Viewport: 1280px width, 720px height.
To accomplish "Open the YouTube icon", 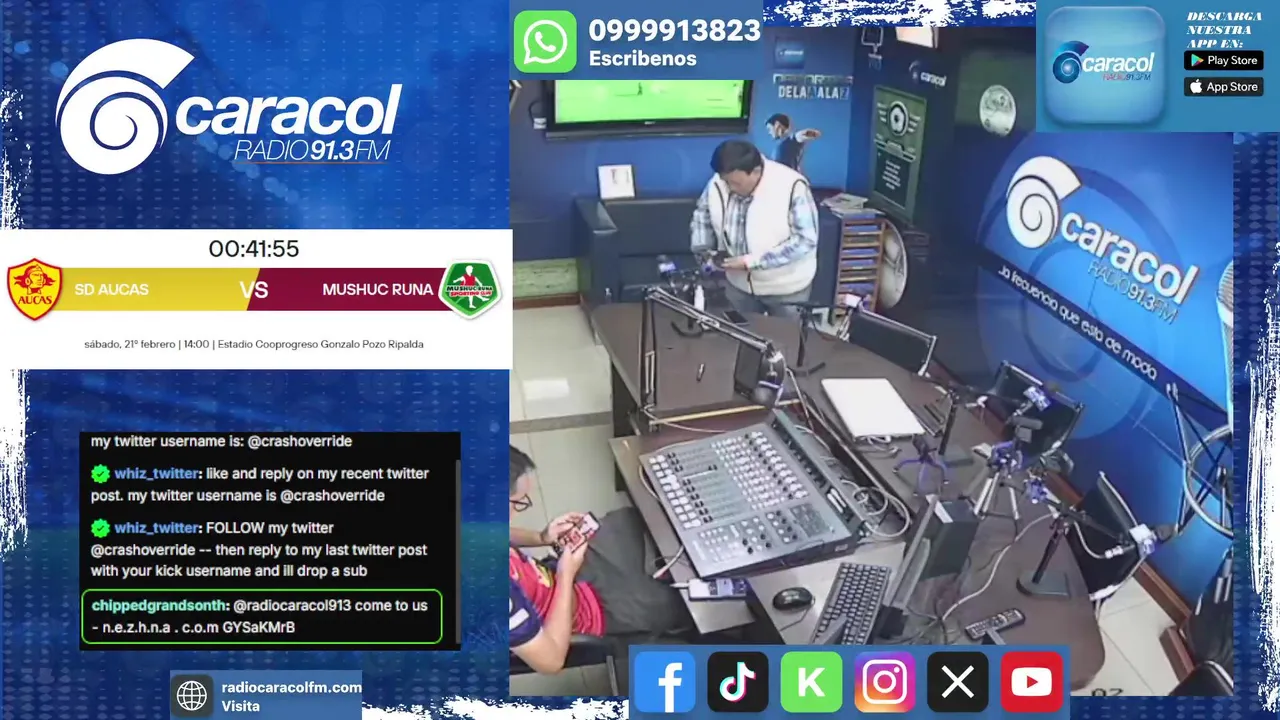I will click(x=1031, y=682).
